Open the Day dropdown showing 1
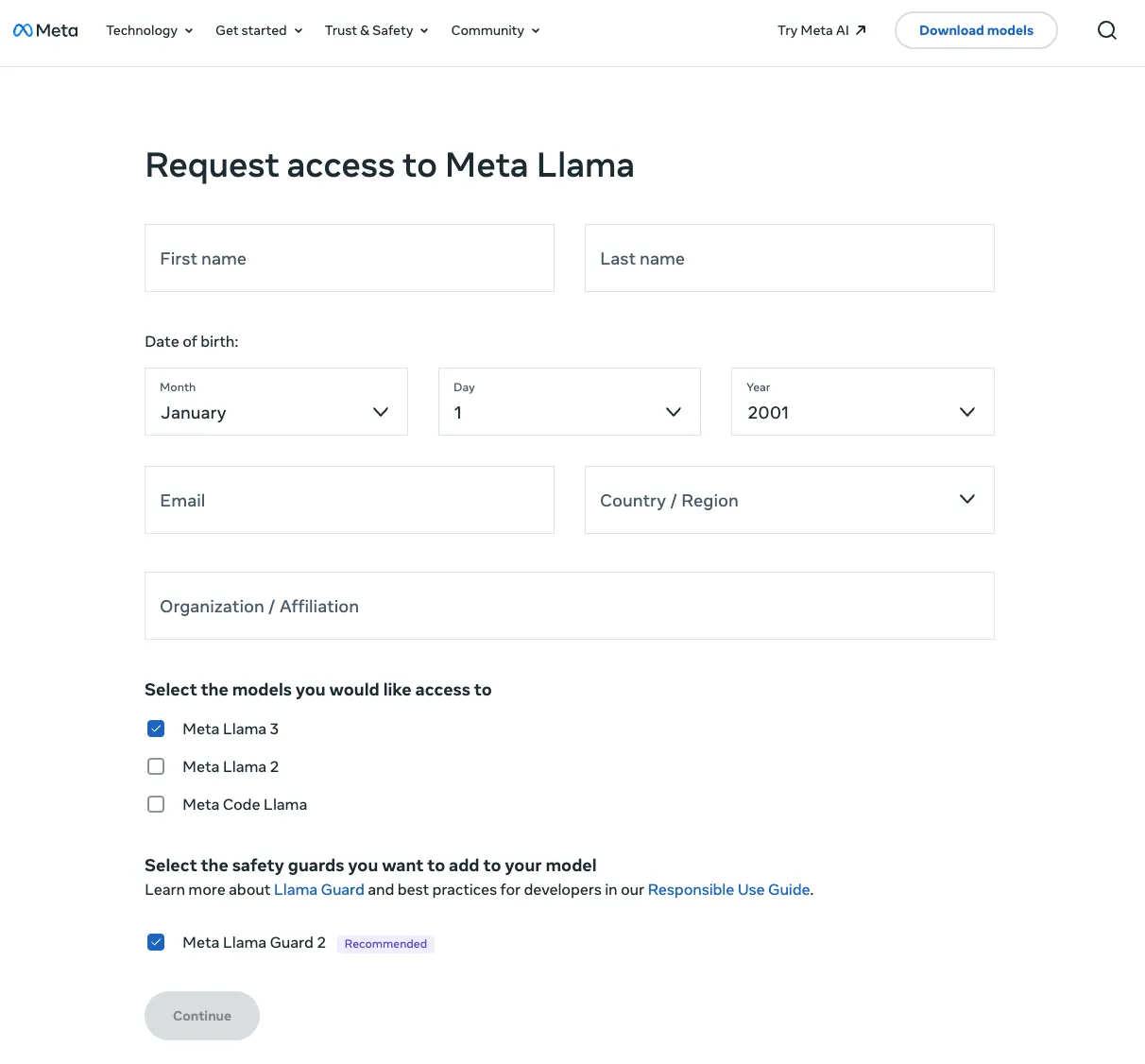This screenshot has height=1064, width=1145. (570, 402)
